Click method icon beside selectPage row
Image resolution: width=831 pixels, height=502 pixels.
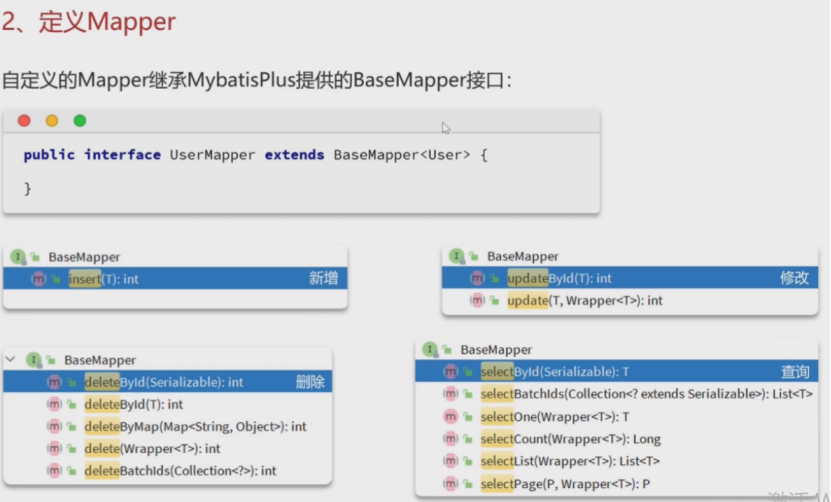[x=450, y=483]
